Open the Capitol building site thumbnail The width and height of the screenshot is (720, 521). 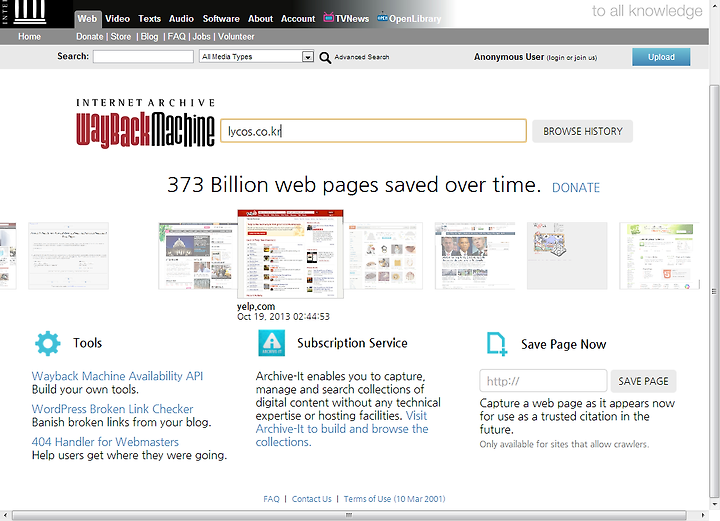197,256
